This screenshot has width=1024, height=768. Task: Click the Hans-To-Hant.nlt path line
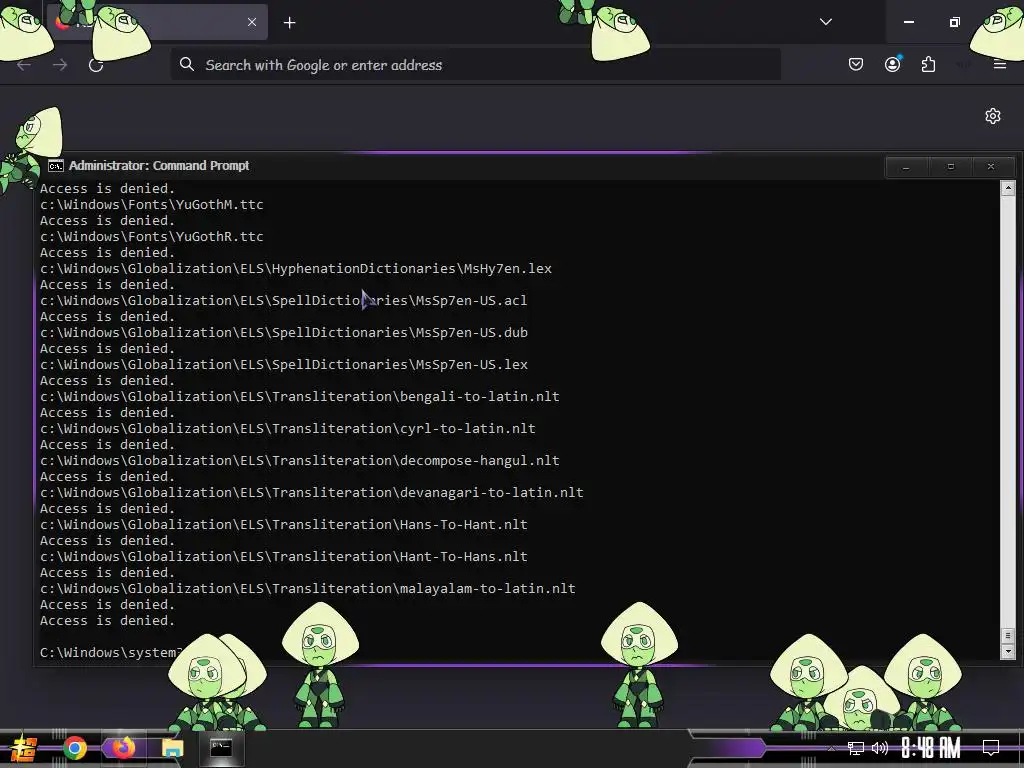coord(284,524)
